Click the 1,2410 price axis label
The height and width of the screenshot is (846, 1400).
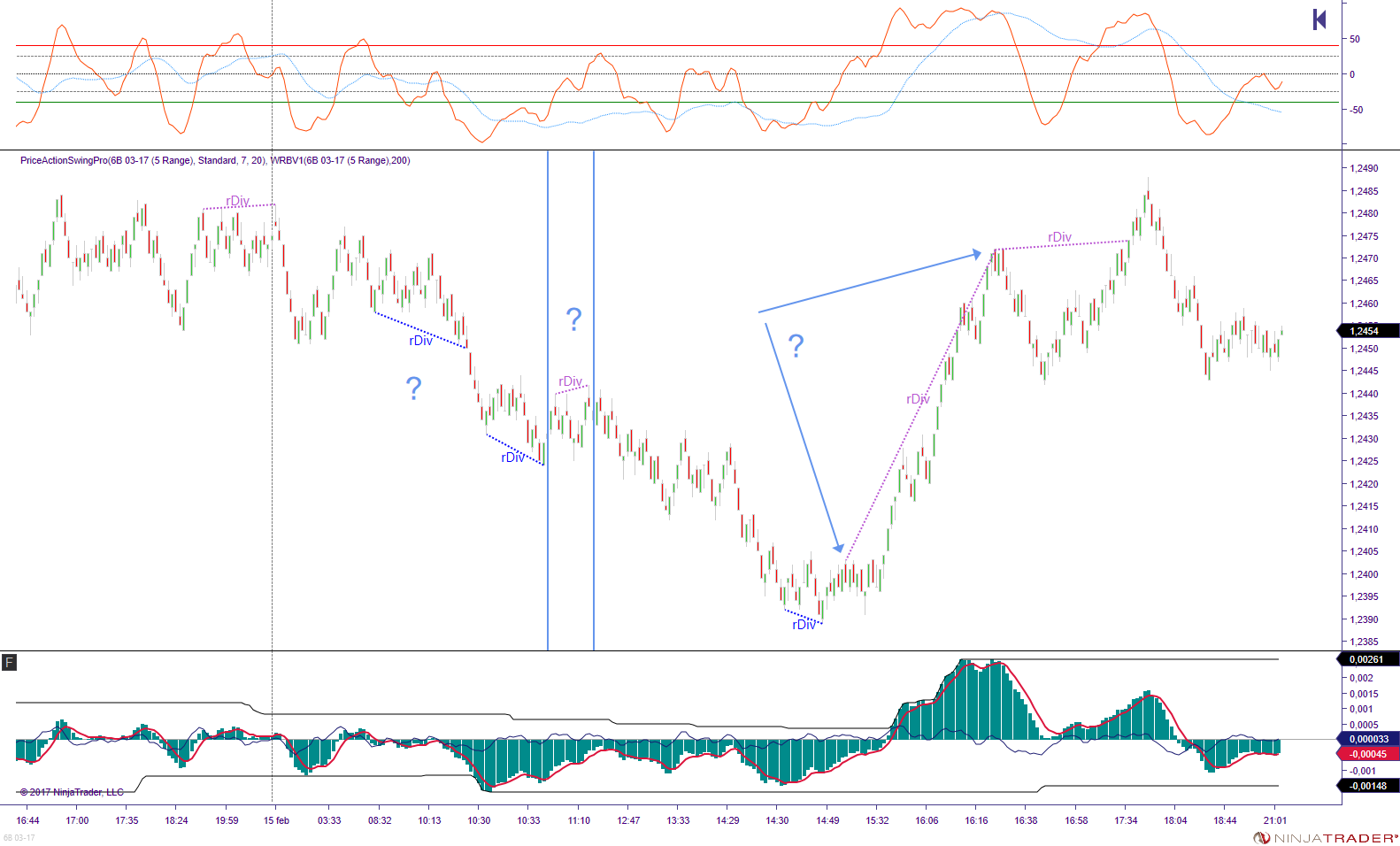coord(1364,529)
